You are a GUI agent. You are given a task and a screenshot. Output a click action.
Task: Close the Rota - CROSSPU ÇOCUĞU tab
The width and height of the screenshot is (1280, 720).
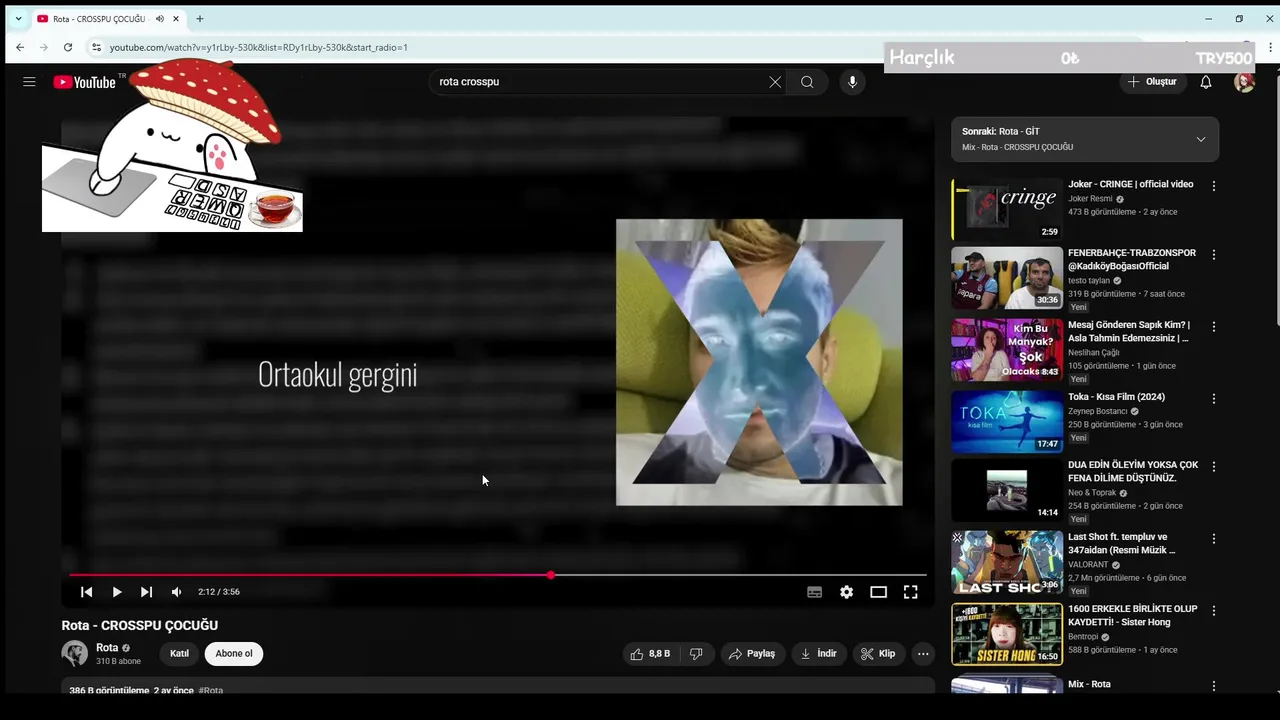(177, 19)
